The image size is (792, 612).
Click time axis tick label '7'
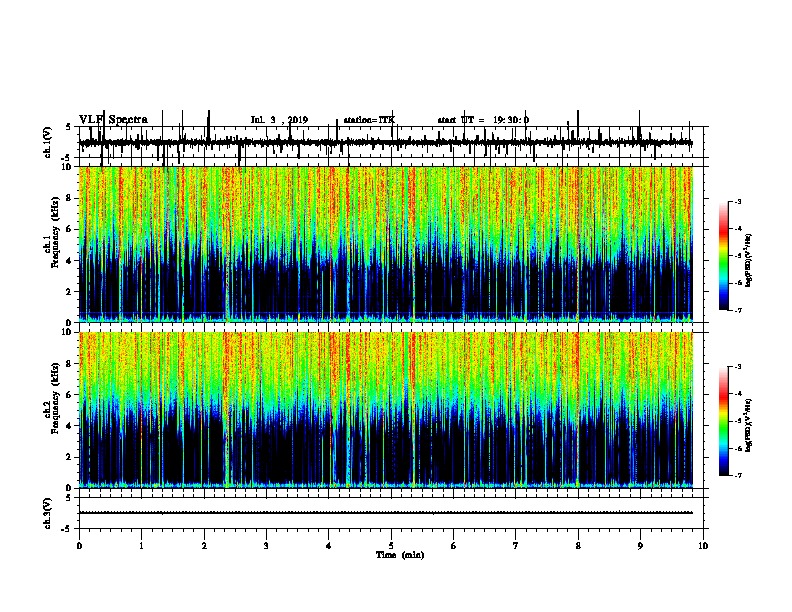[516, 546]
